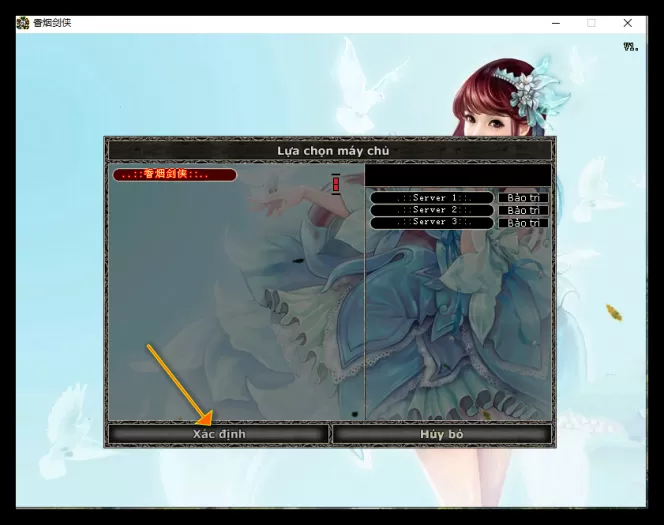The height and width of the screenshot is (525, 664).
Task: Click Bảo trì status next to Server 3
Action: (523, 223)
